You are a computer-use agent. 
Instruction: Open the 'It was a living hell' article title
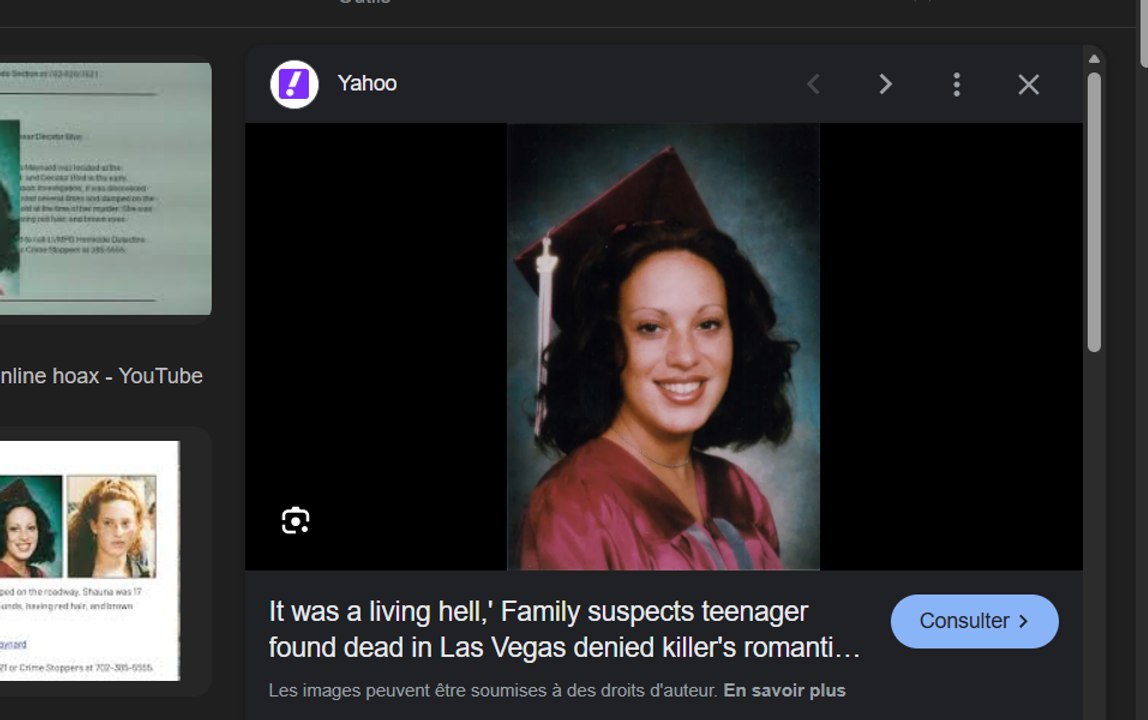[x=564, y=629]
